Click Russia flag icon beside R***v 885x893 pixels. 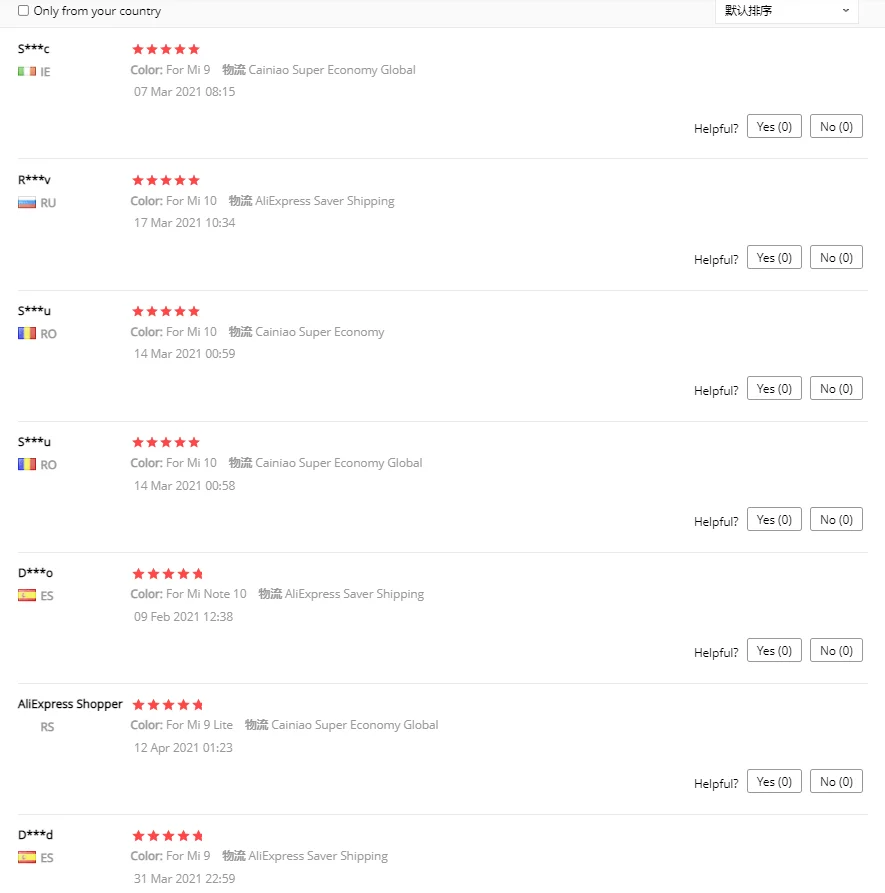[27, 203]
